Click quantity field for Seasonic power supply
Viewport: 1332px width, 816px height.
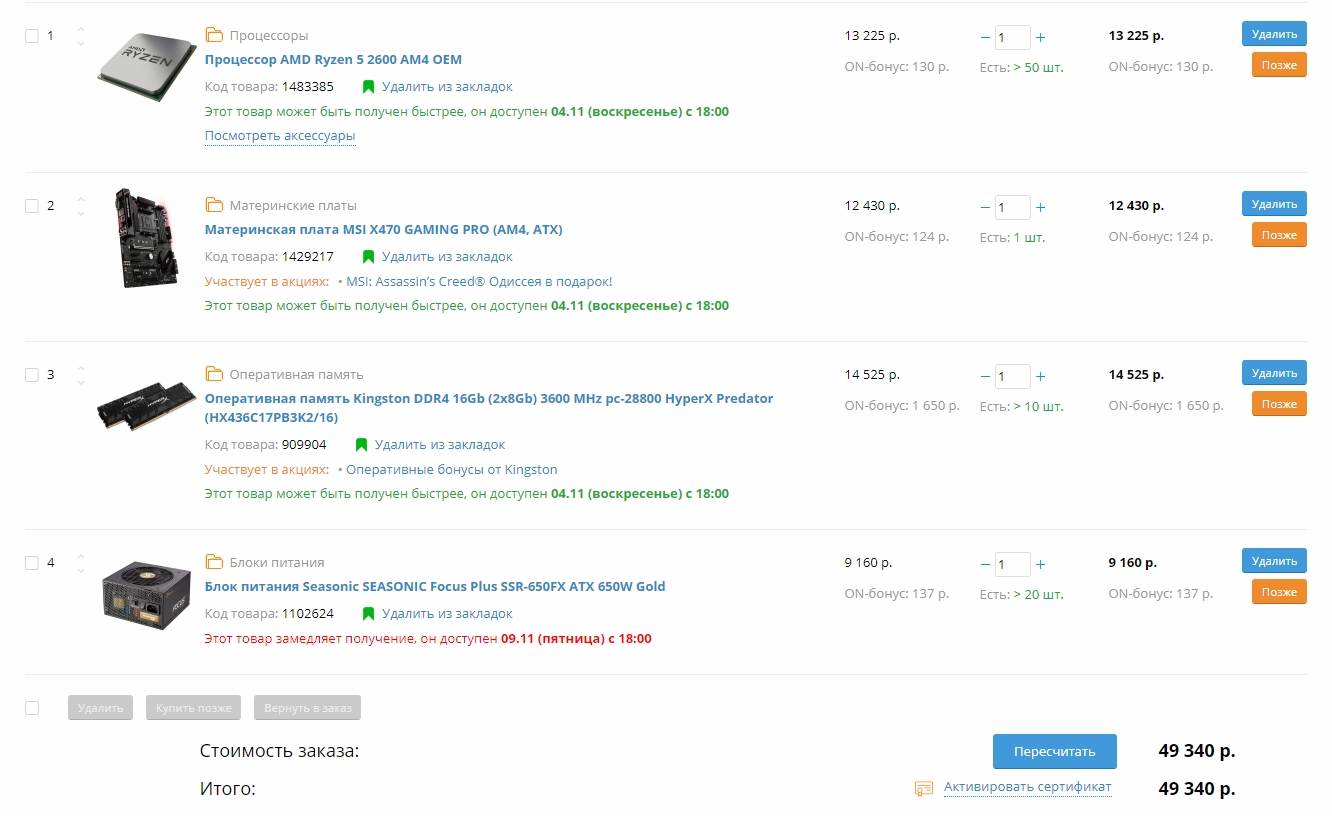click(x=1013, y=564)
